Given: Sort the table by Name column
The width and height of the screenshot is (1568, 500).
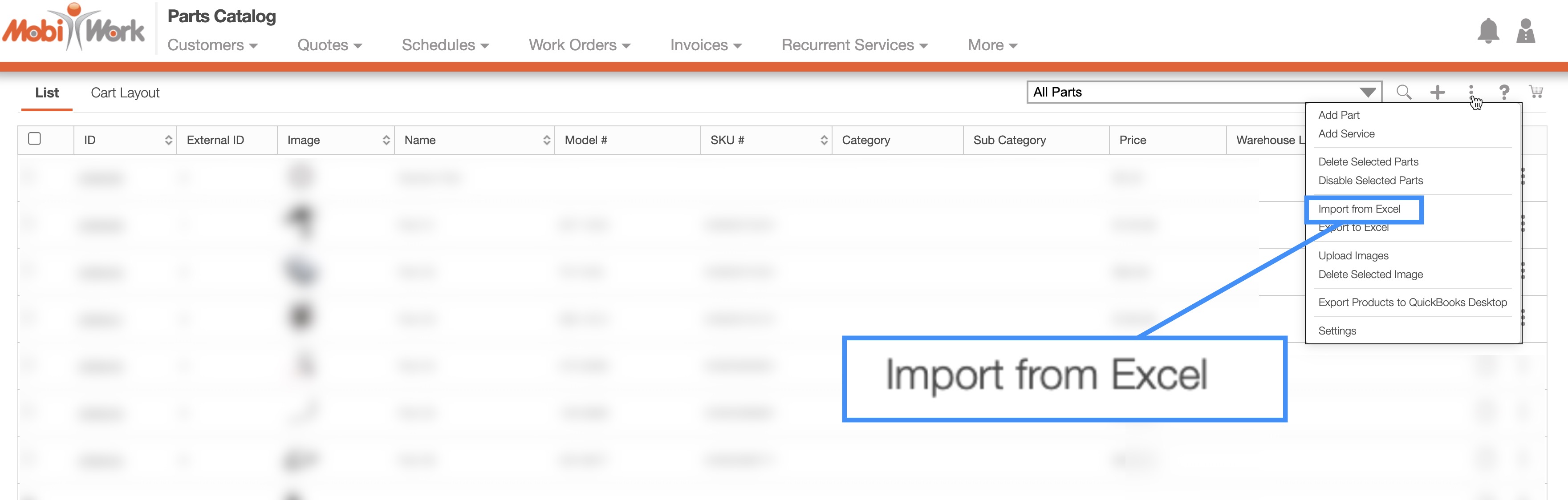Looking at the screenshot, I should click(546, 141).
